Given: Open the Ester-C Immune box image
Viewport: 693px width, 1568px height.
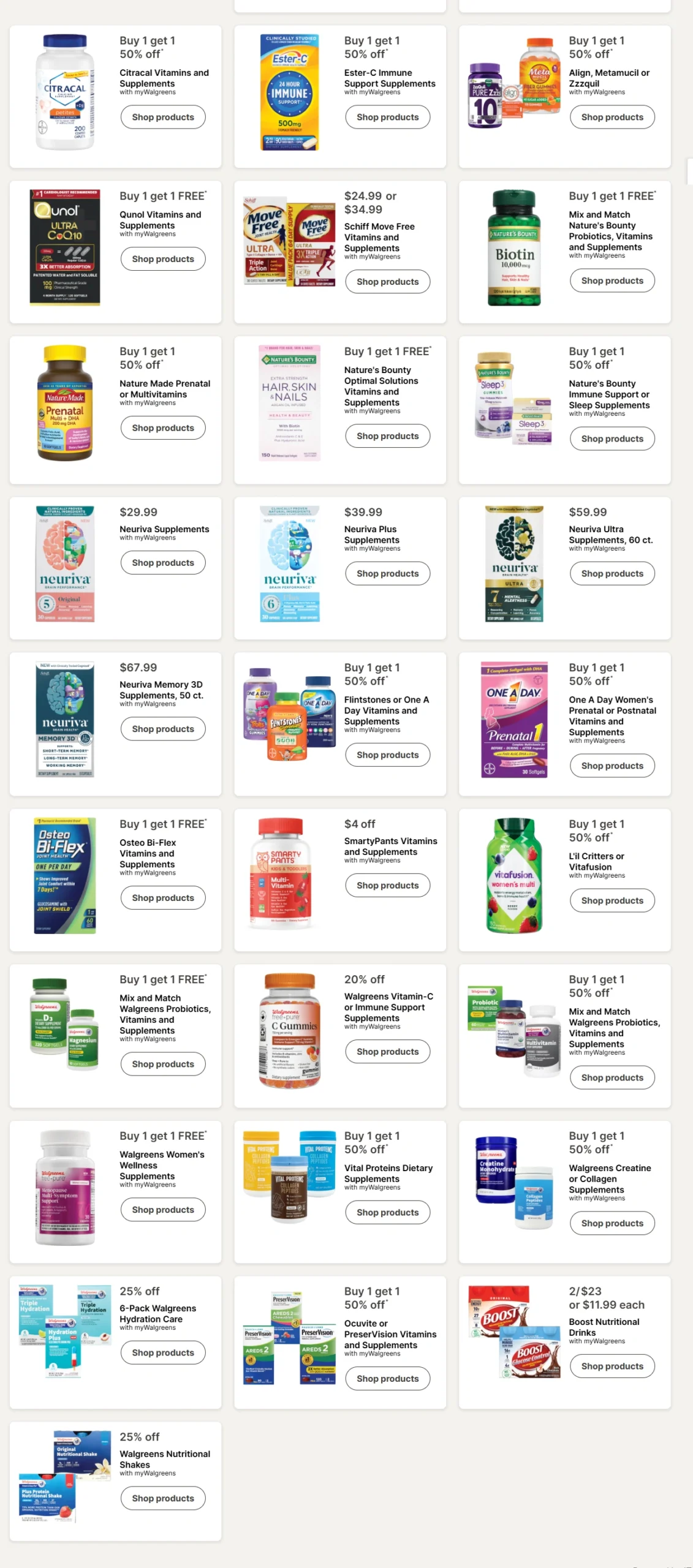Looking at the screenshot, I should click(x=289, y=92).
